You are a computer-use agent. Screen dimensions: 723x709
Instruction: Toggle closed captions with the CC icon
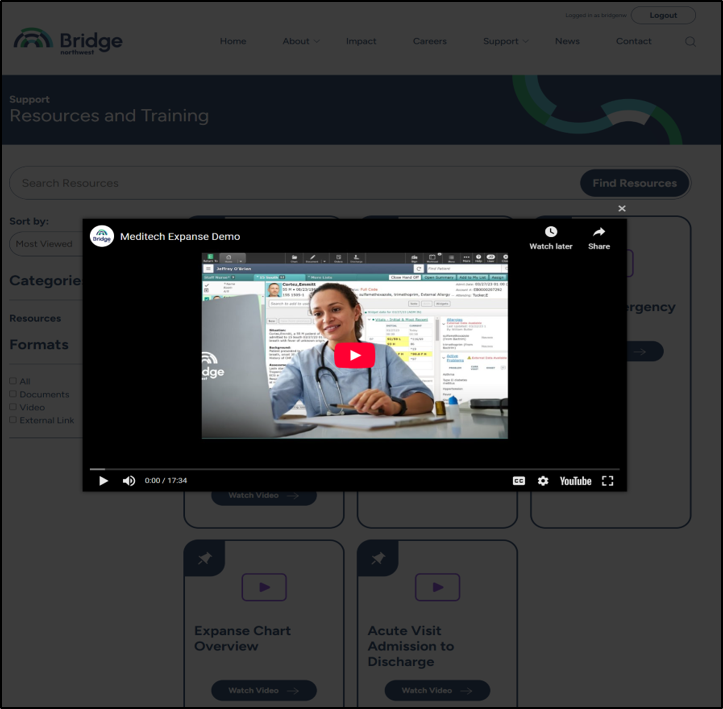519,481
